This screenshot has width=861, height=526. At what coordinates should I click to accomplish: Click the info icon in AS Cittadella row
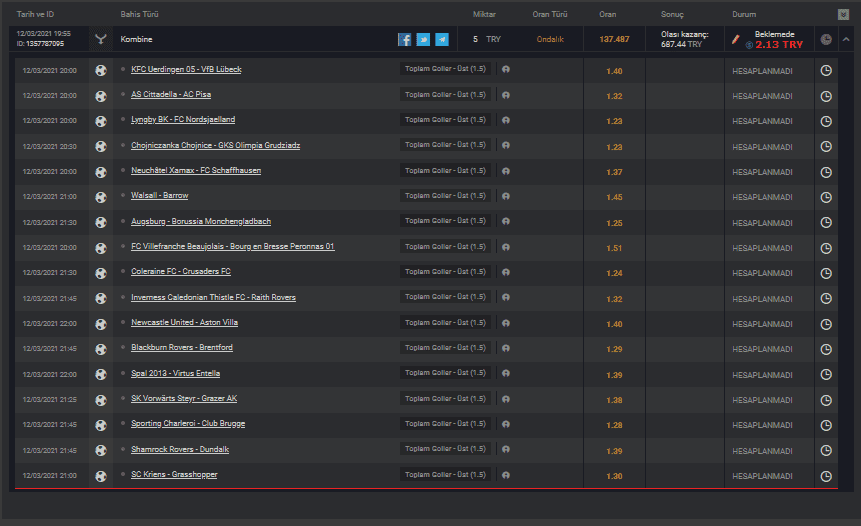506,95
